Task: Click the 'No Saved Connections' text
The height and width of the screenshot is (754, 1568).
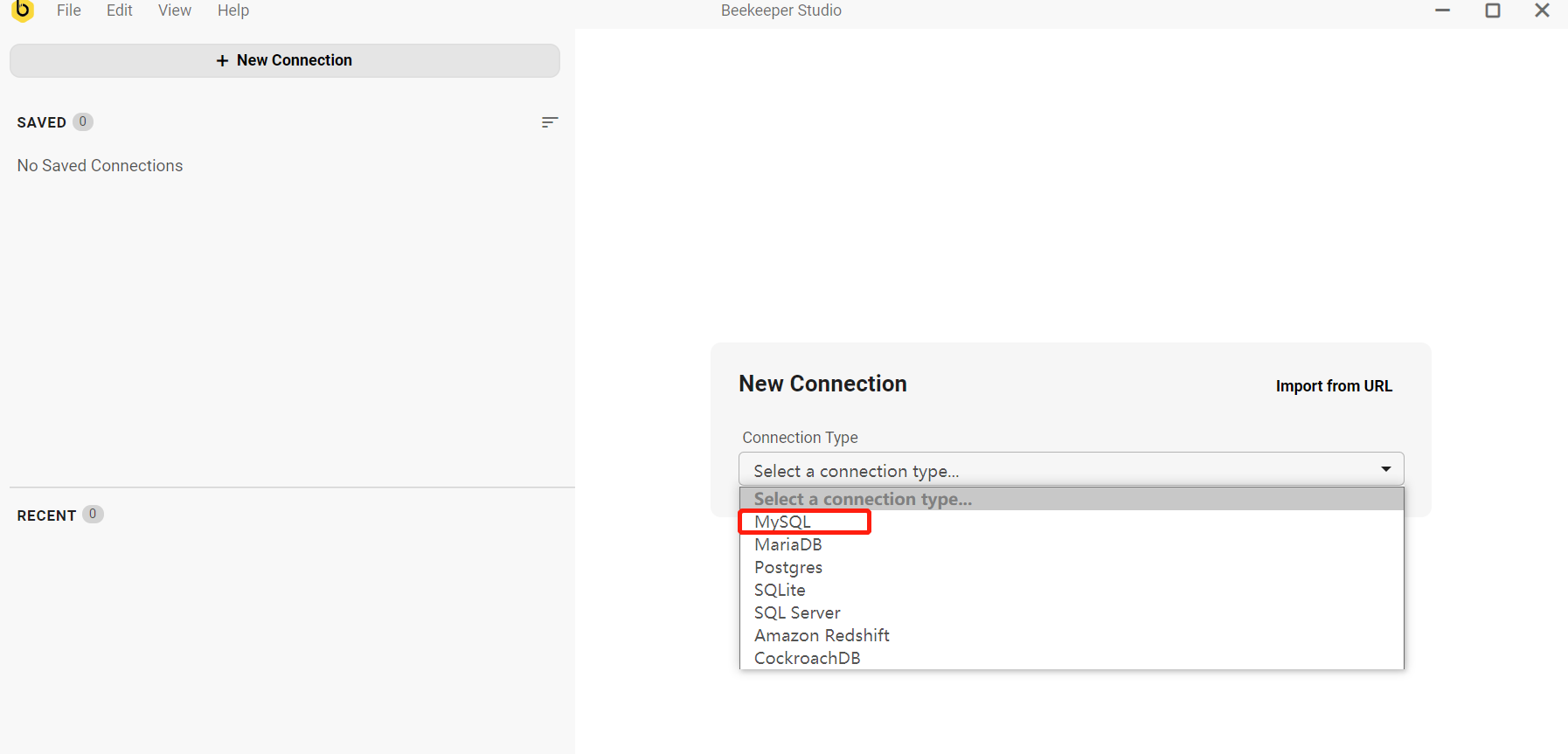Action: coord(100,166)
